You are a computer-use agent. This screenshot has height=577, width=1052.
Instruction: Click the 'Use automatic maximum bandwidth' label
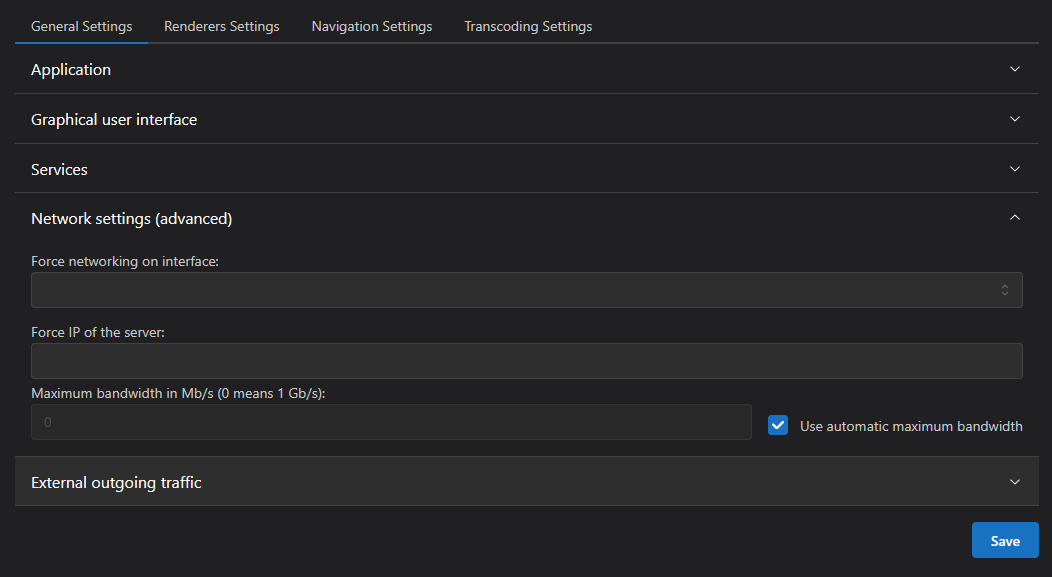911,426
